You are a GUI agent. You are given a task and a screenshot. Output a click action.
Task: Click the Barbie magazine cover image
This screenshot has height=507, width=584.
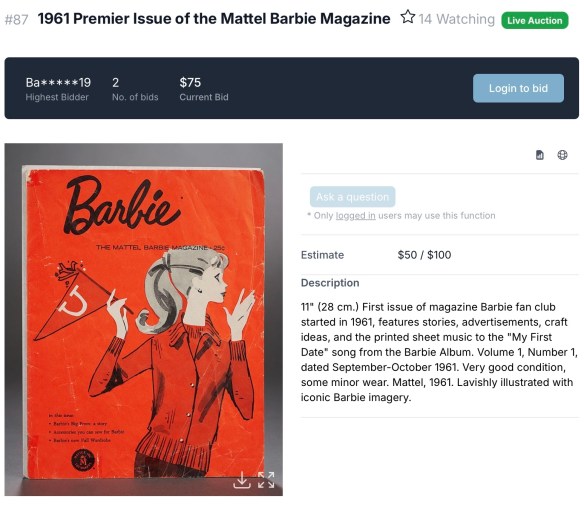click(143, 319)
